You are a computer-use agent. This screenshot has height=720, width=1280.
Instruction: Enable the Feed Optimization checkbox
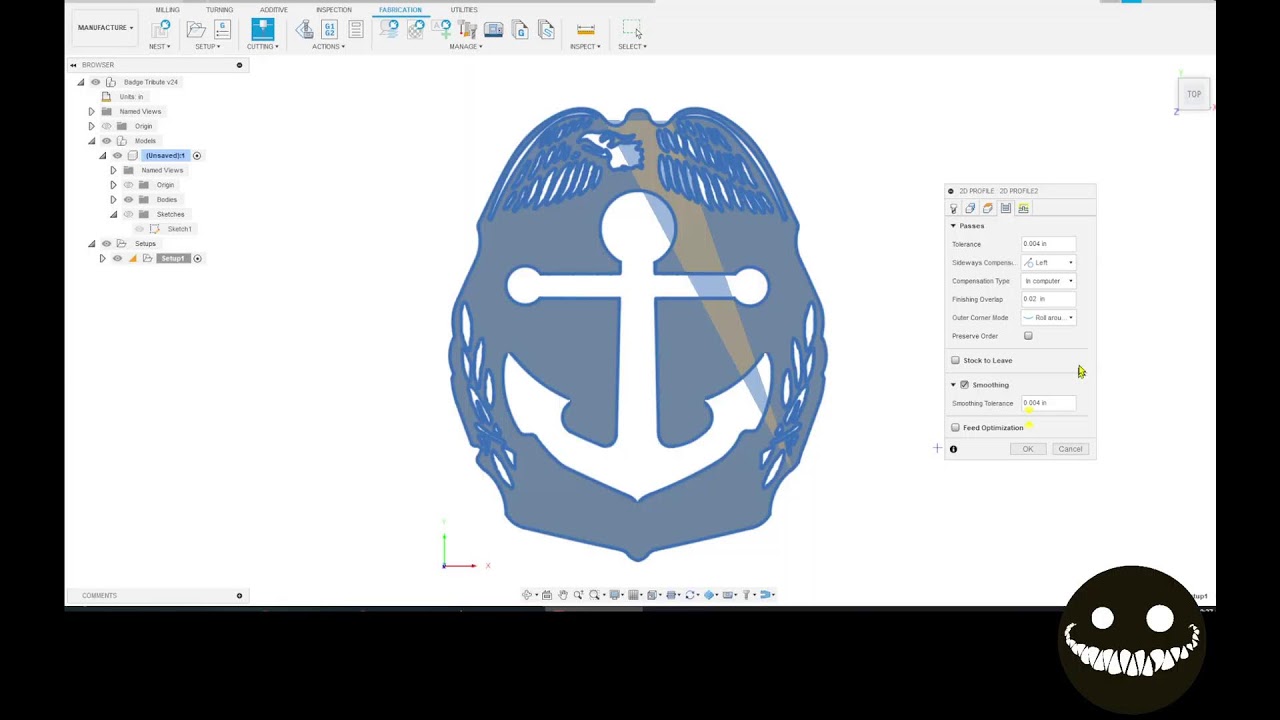956,428
